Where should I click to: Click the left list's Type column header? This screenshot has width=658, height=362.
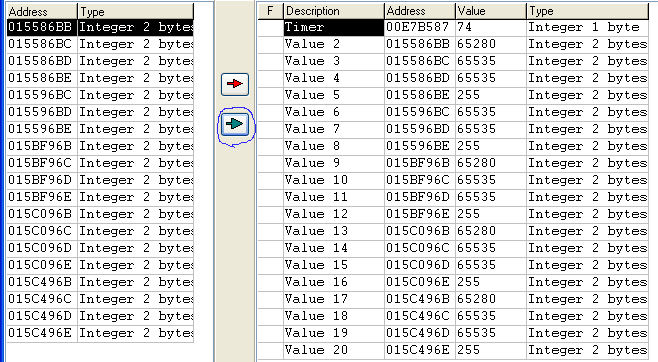click(136, 11)
